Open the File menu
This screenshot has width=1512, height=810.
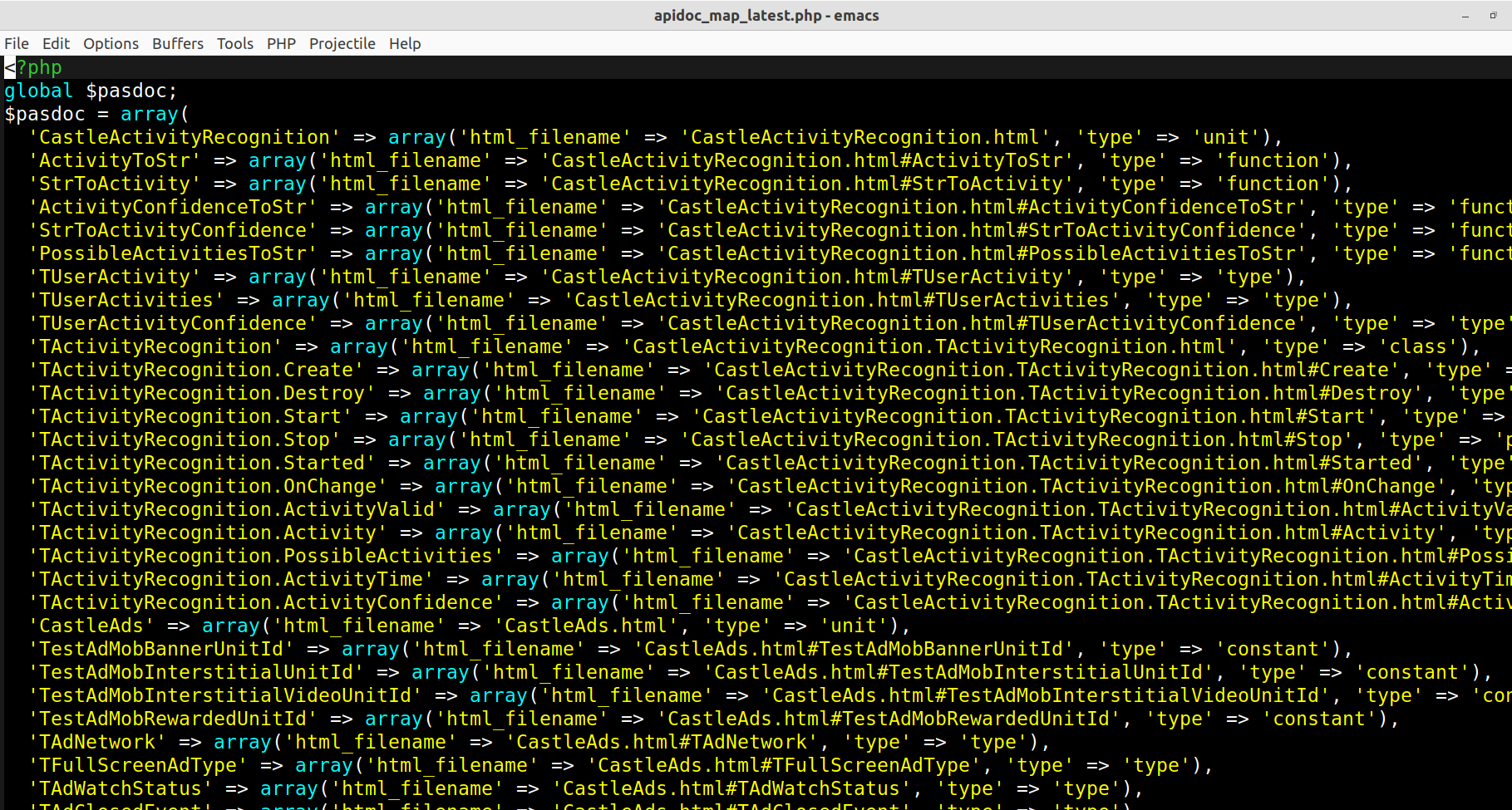pos(17,43)
